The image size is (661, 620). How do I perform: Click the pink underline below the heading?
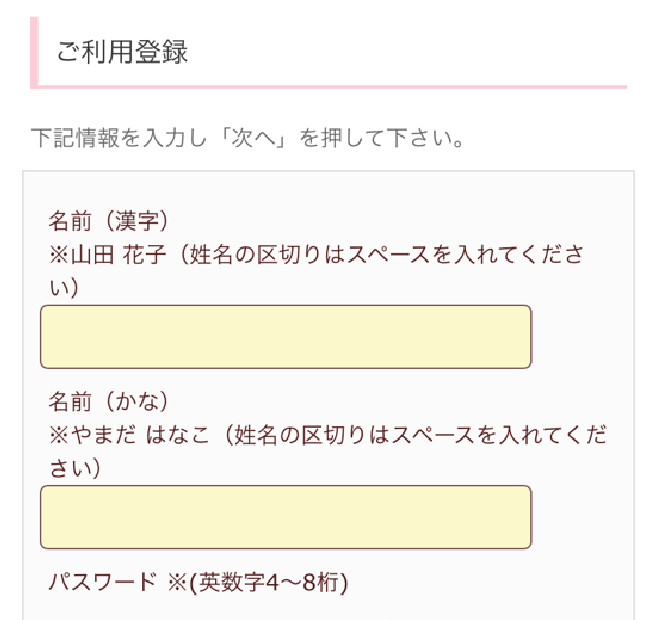pyautogui.click(x=330, y=87)
